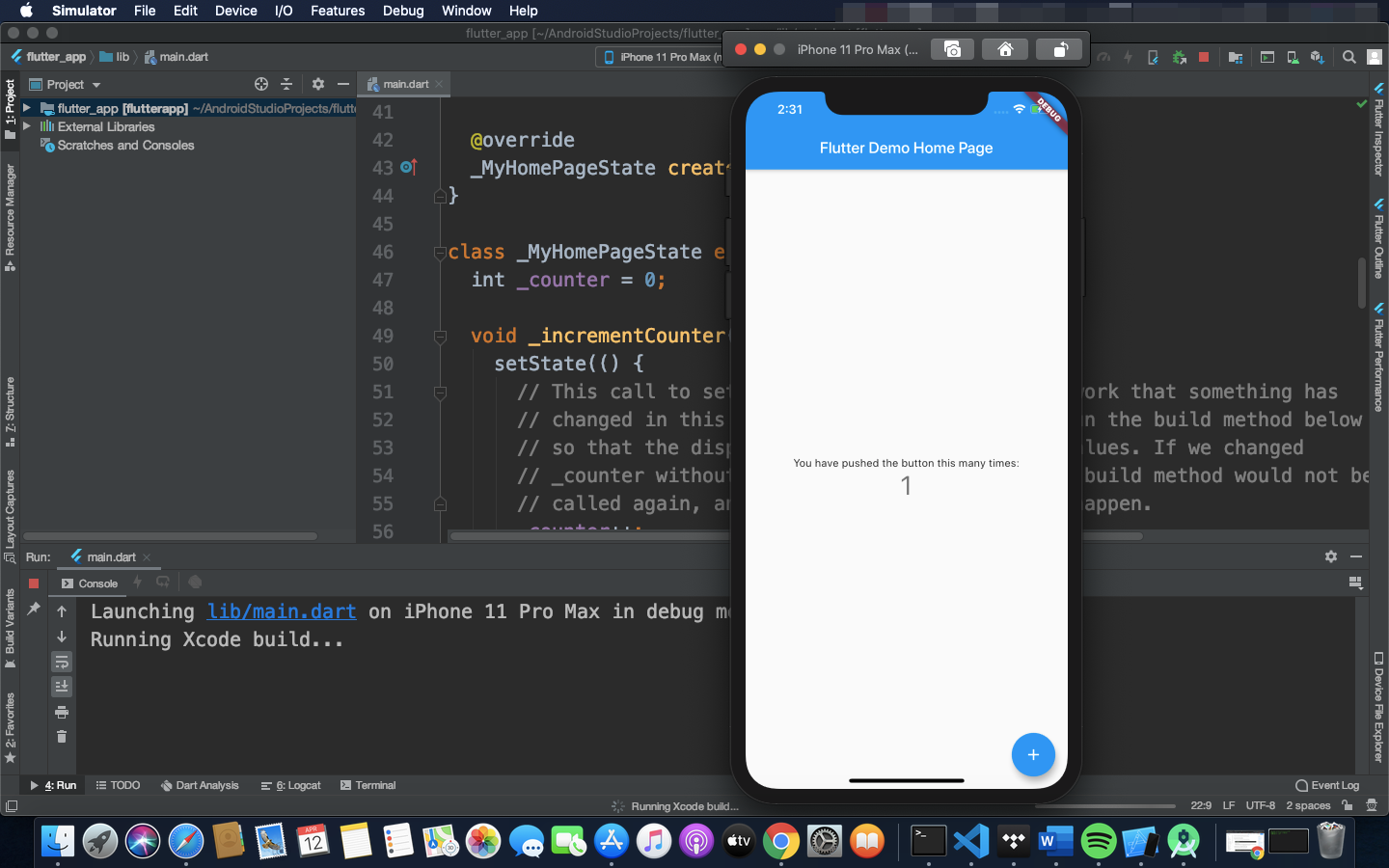Clear the Run console with trash icon
Viewport: 1389px width, 868px height.
coord(62,737)
